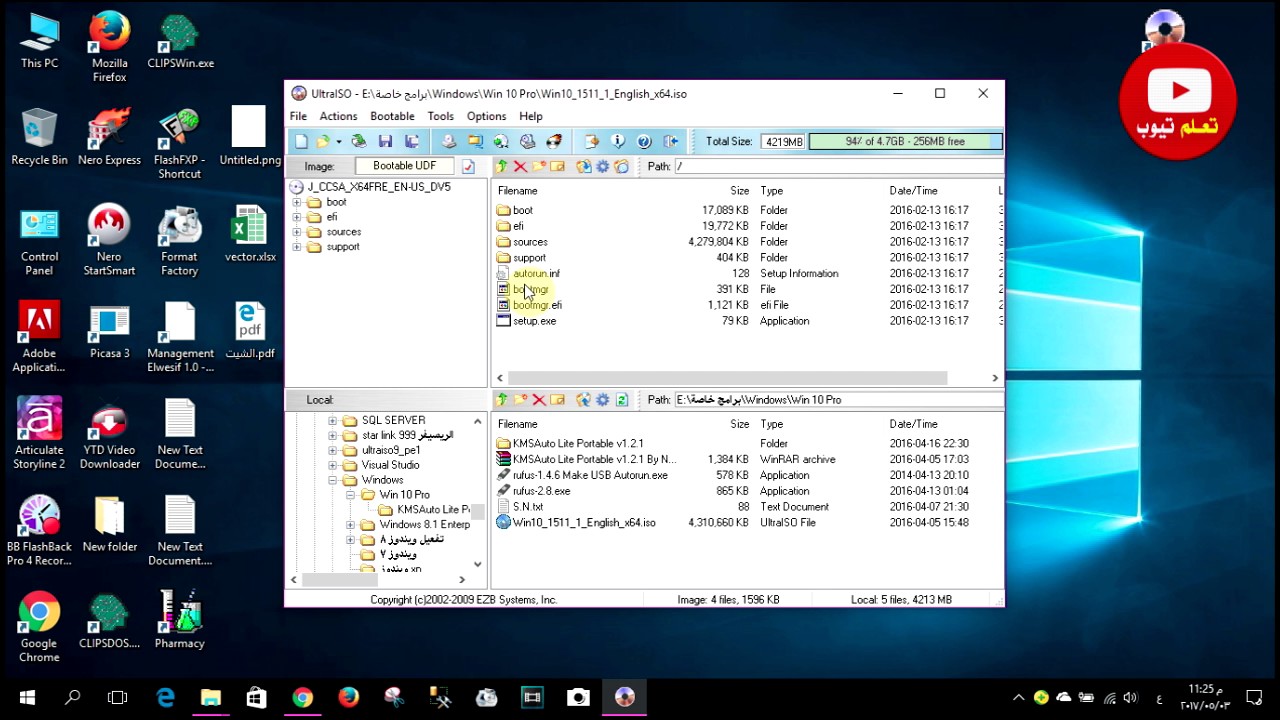Select Win10_1511_1_English_x64.iso in local list
This screenshot has width=1280, height=720.
click(584, 523)
